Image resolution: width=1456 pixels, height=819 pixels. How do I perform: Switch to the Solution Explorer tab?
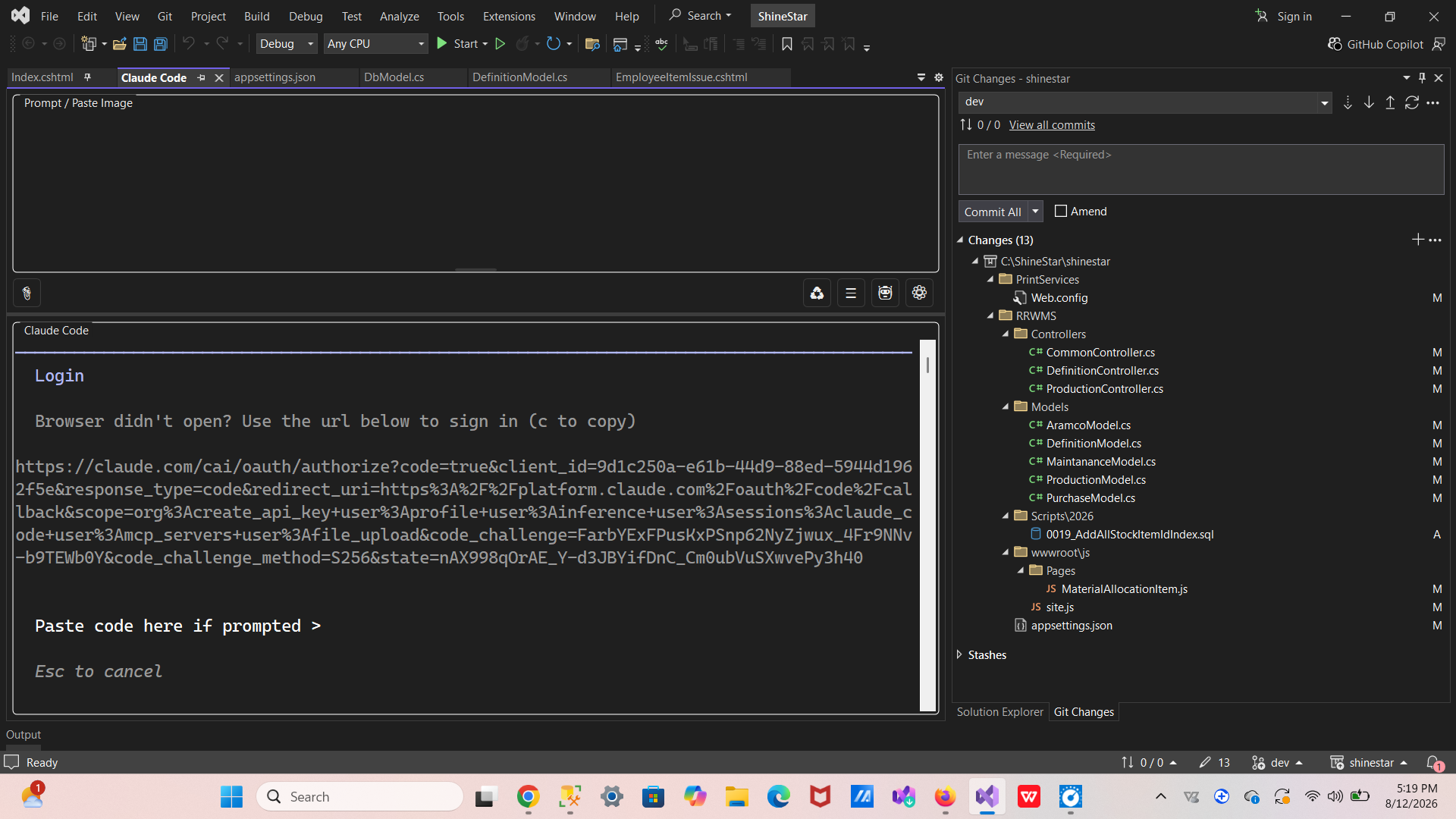coord(999,712)
